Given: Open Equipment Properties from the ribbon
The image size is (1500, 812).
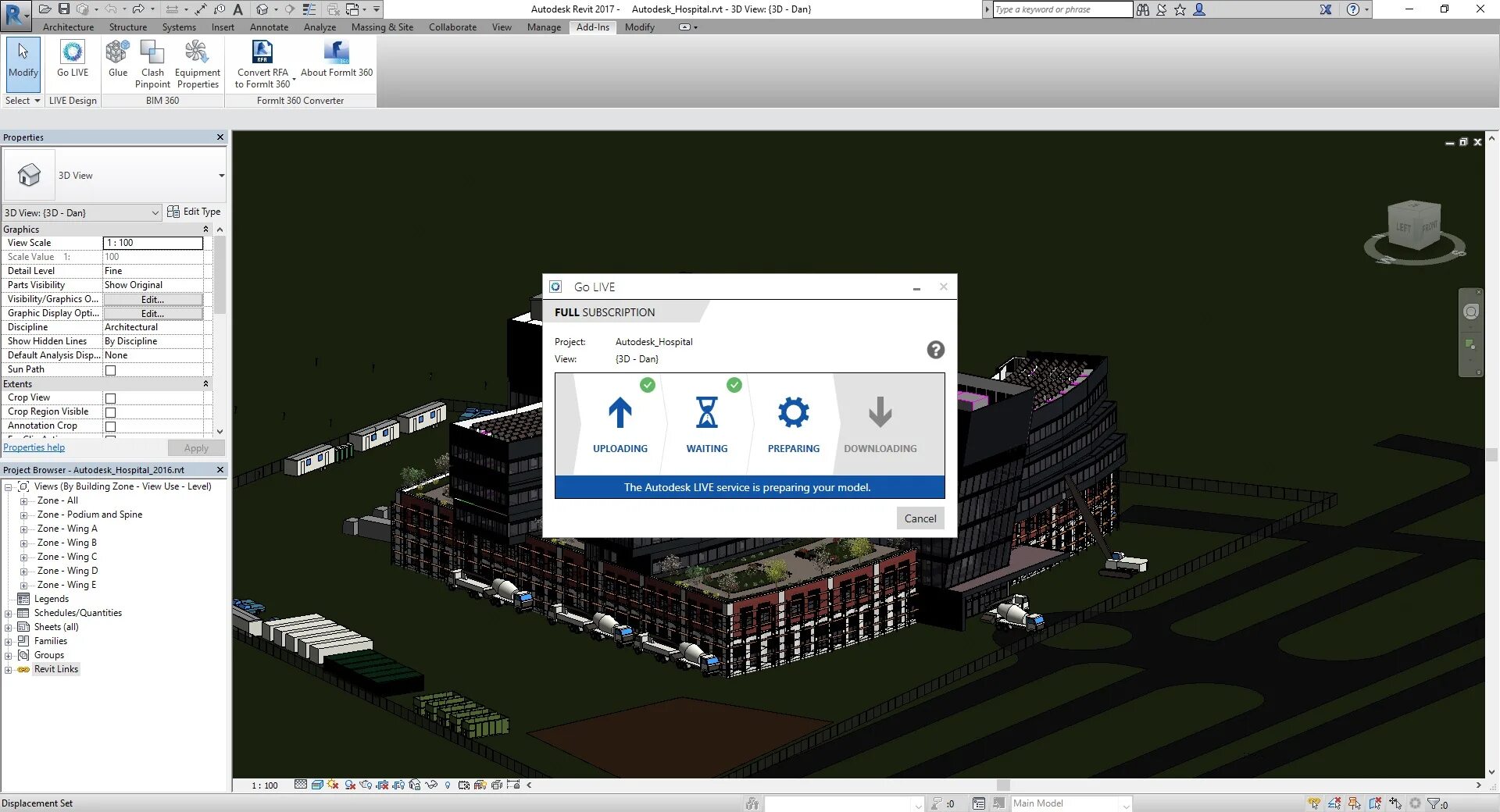Looking at the screenshot, I should tap(198, 65).
